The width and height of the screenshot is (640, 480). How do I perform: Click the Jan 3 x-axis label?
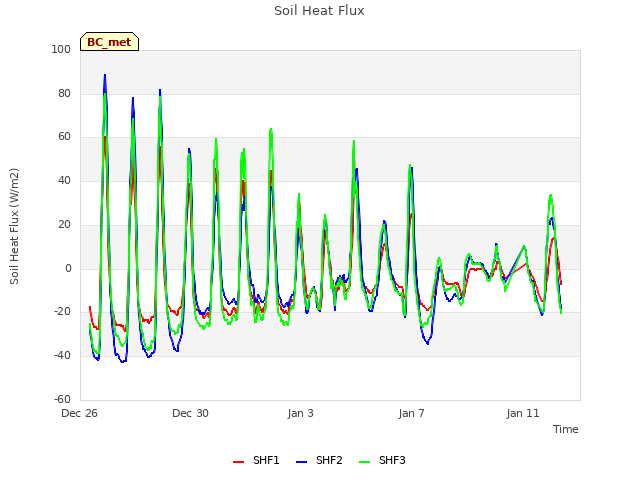pos(300,413)
